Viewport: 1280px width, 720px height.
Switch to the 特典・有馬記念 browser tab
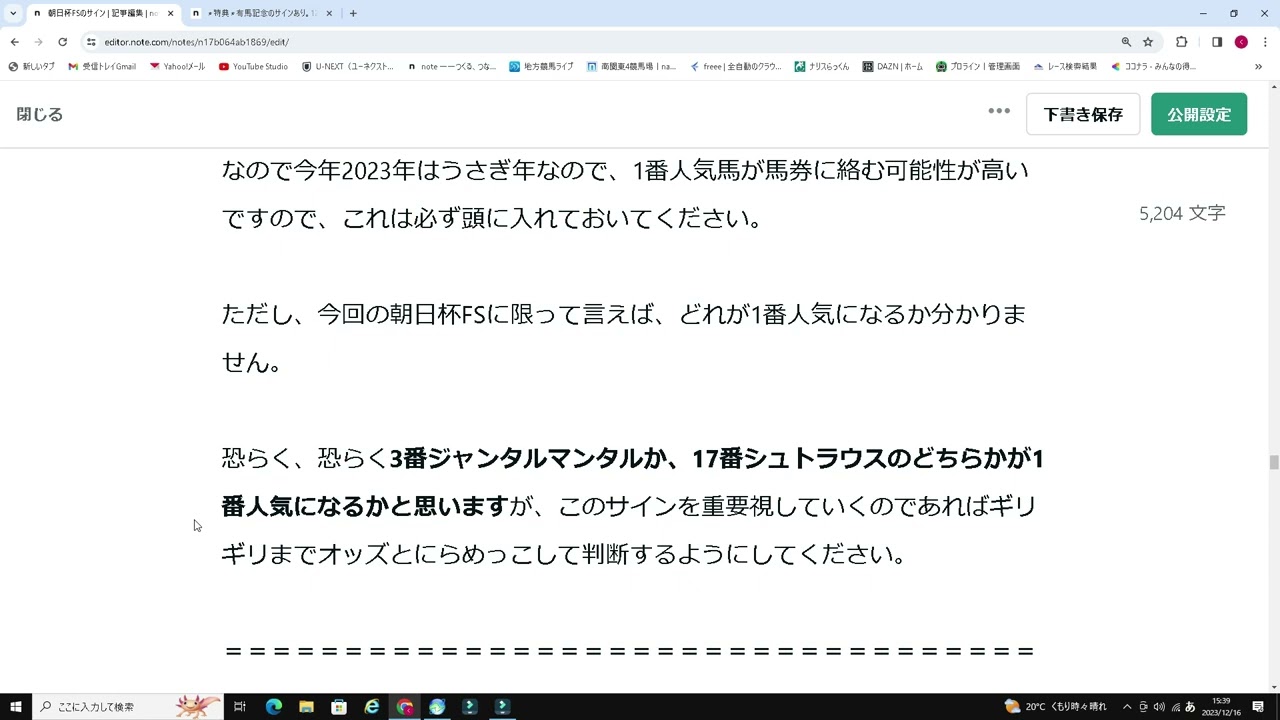click(260, 13)
